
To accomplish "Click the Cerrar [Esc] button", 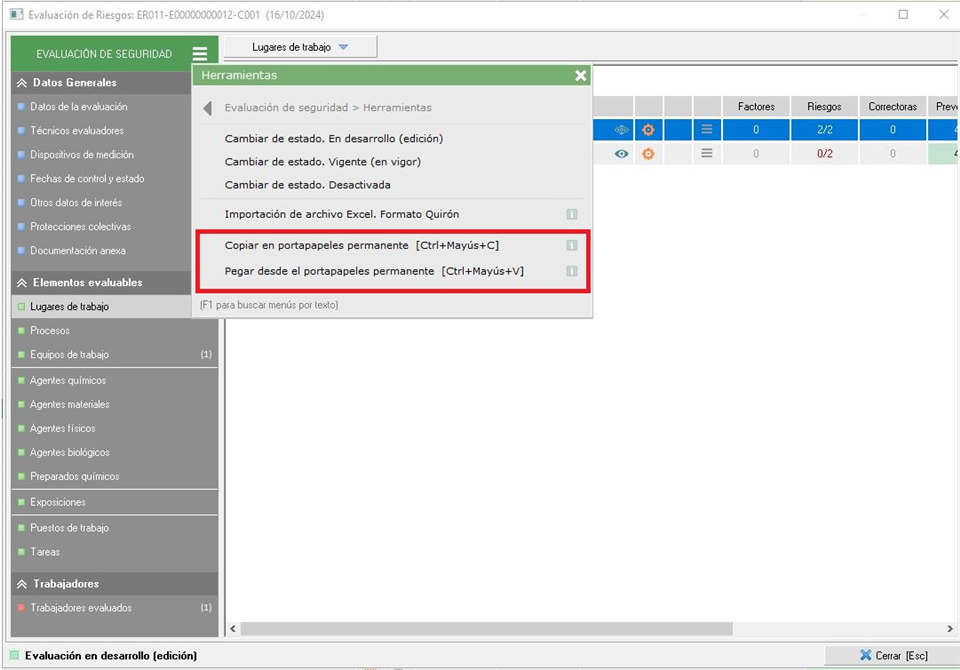I will pos(892,656).
